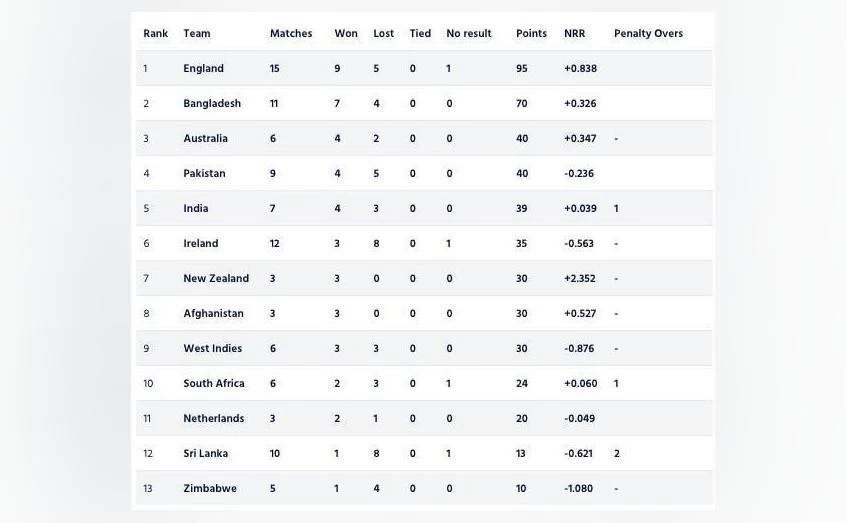Screen dimensions: 847x523
Task: Click the Tied column header
Action: point(420,33)
